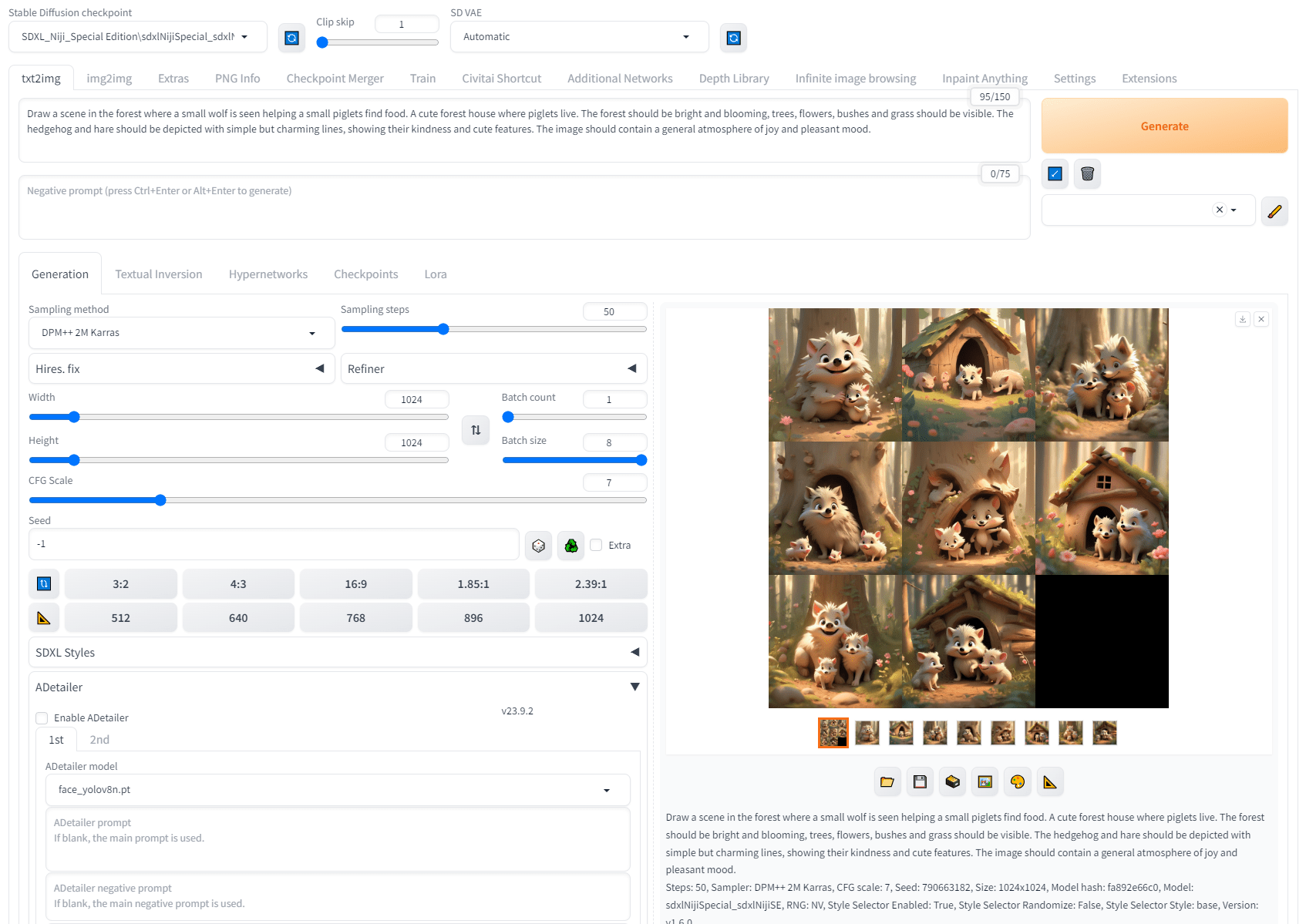The width and height of the screenshot is (1306, 924).
Task: Save the image with floppy disk icon
Action: (x=920, y=781)
